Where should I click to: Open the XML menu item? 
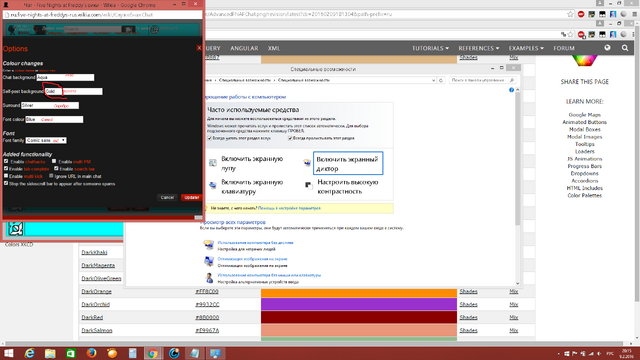click(274, 48)
